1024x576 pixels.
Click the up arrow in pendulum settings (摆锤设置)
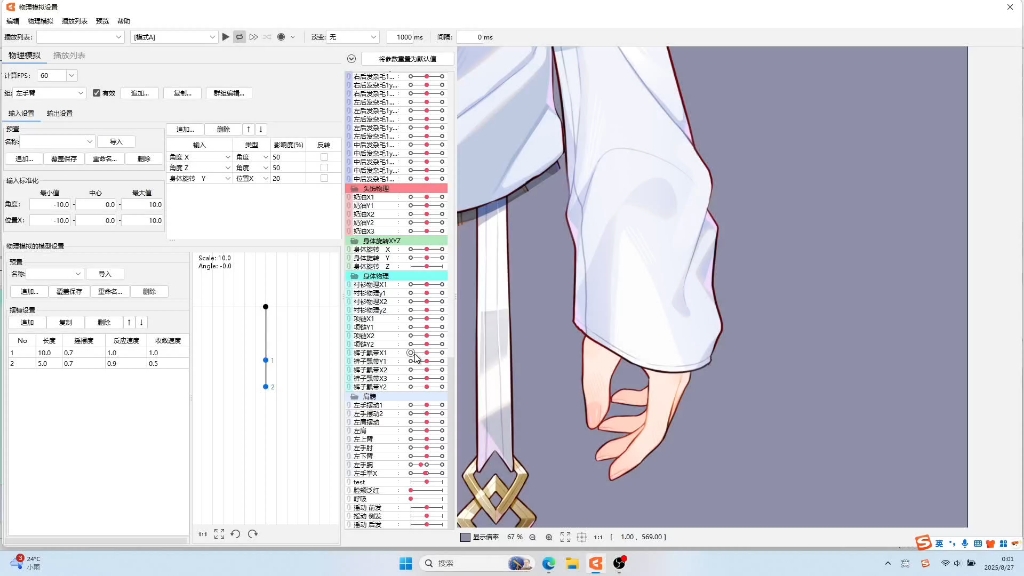(129, 322)
